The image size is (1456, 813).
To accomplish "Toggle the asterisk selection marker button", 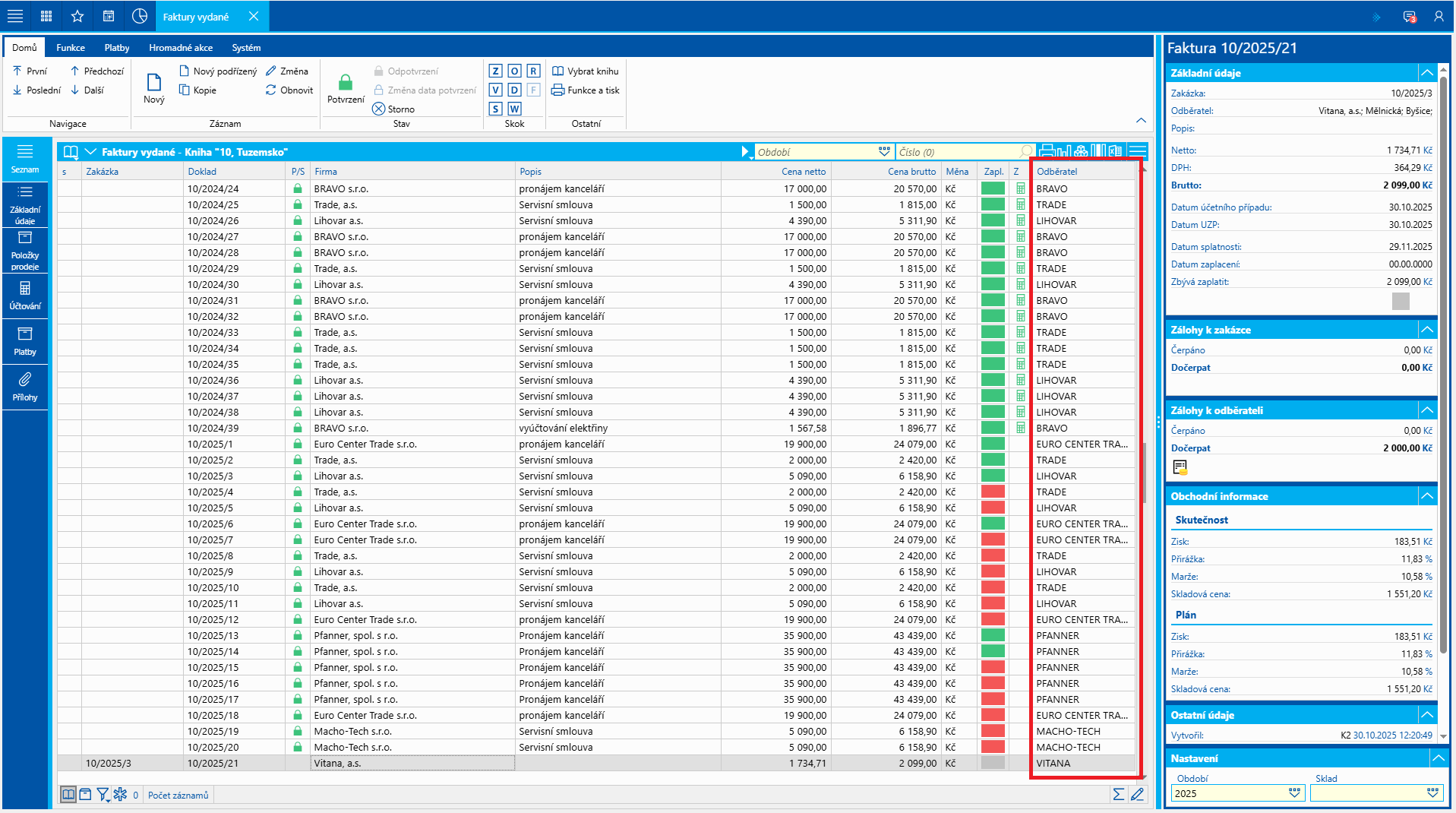I will click(120, 795).
